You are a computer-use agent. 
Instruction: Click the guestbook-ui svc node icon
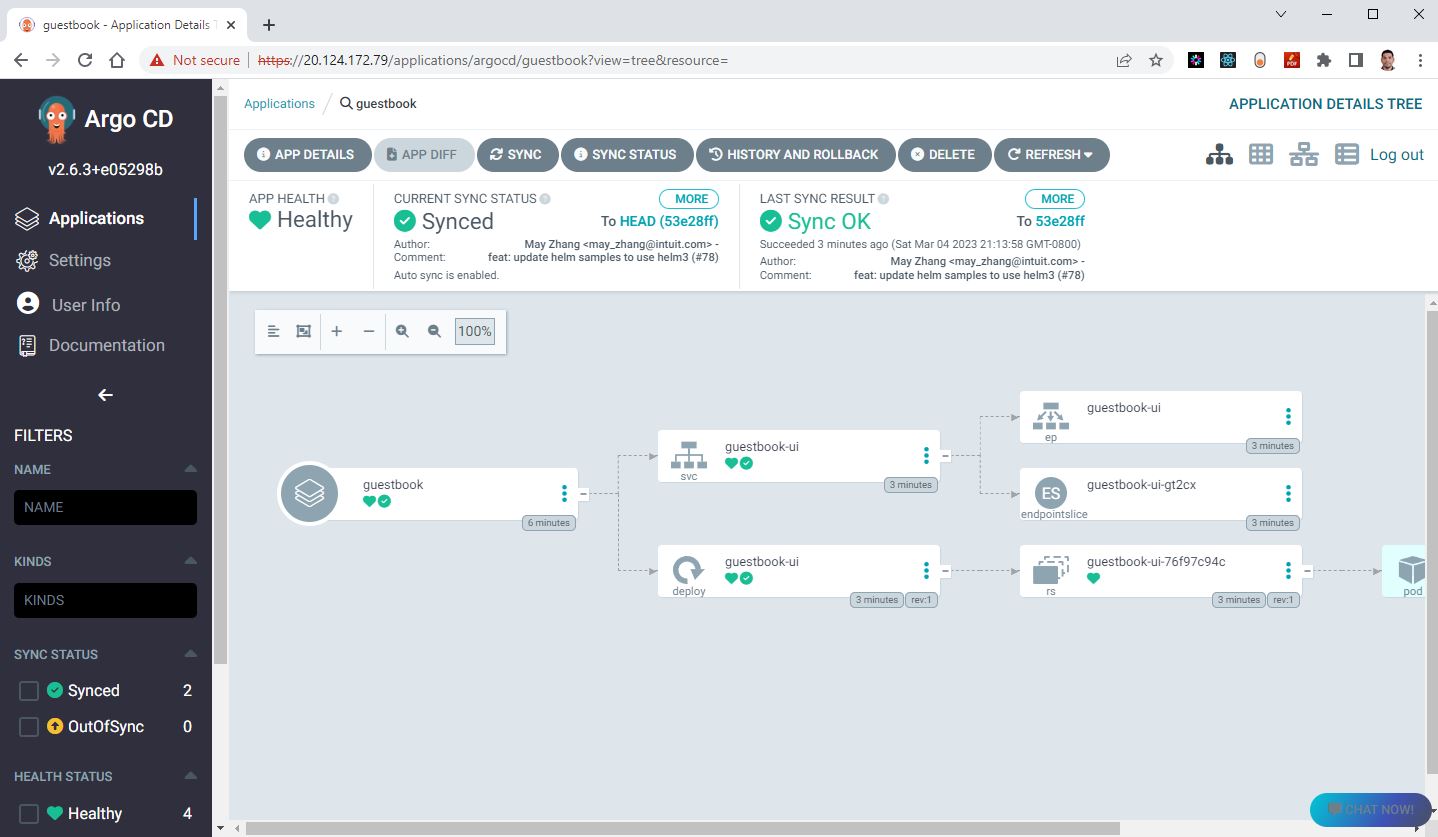[688, 455]
